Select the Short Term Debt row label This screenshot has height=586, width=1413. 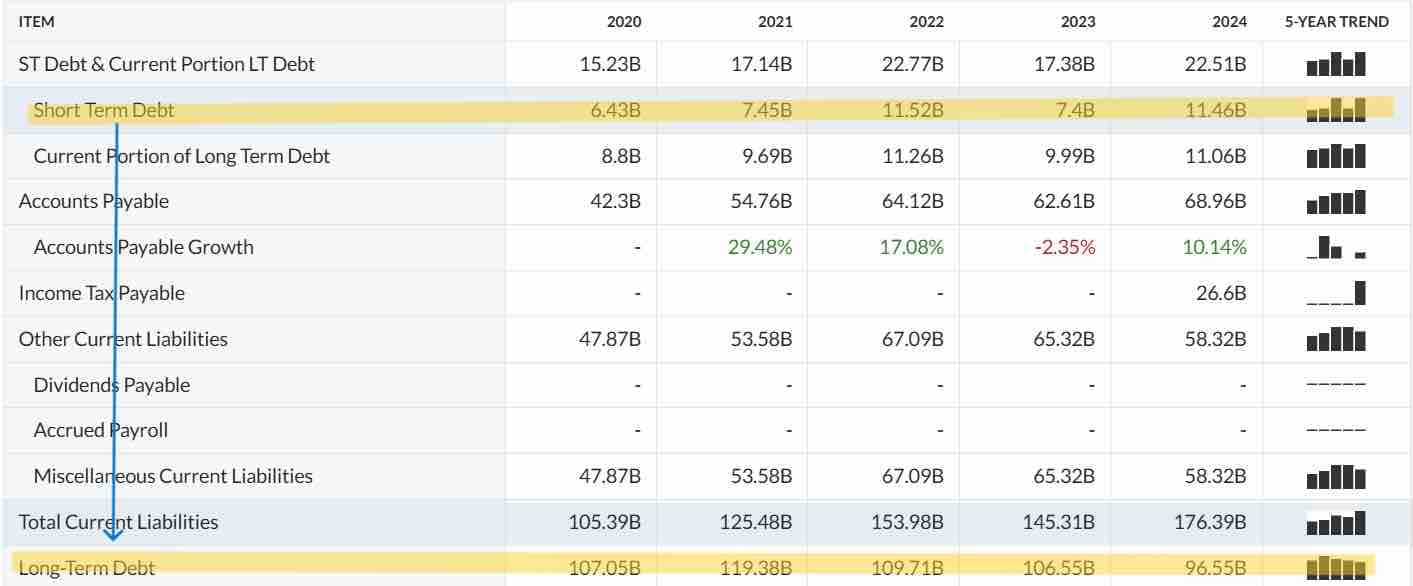click(104, 110)
